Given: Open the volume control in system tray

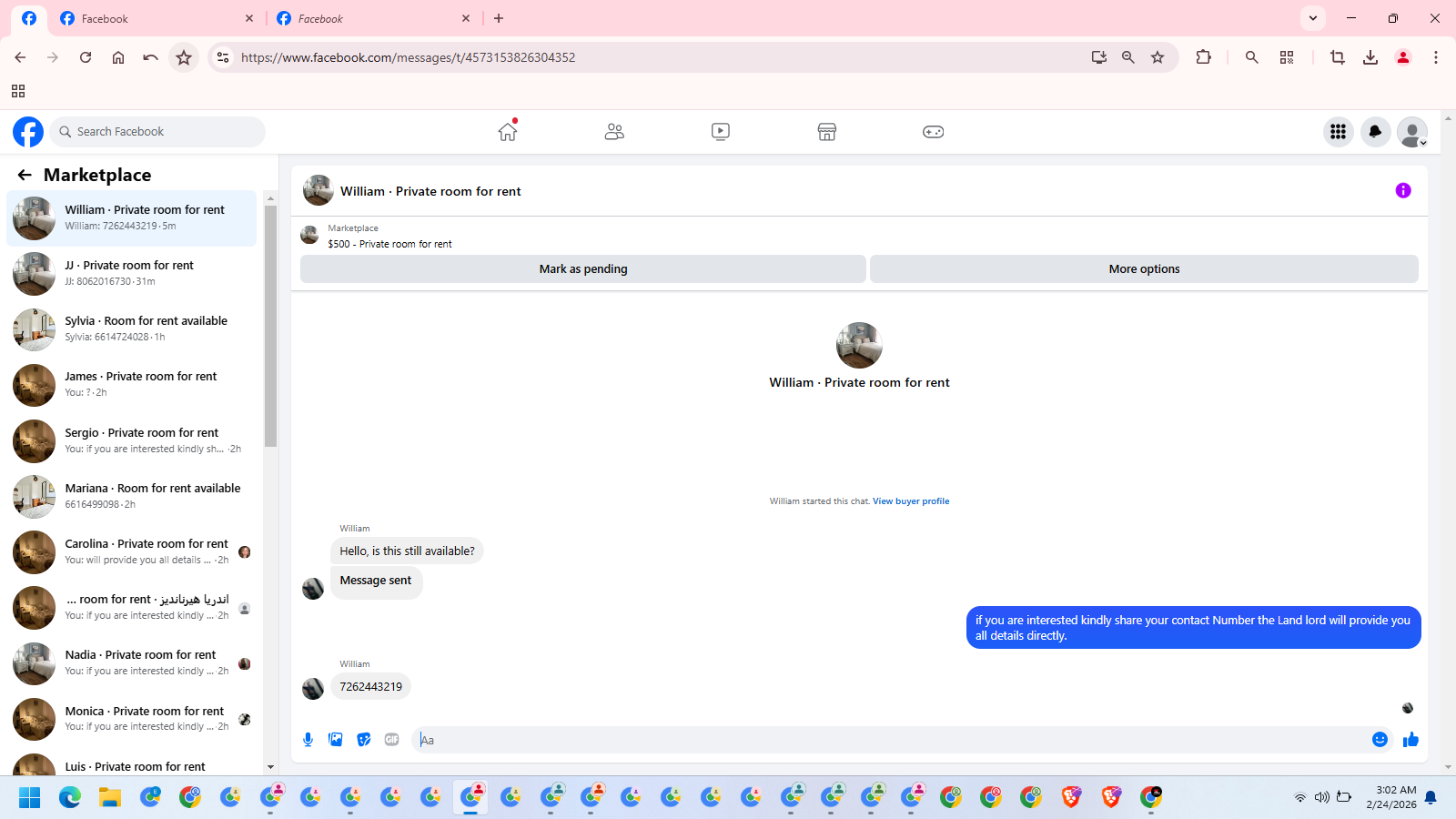Looking at the screenshot, I should point(1322,797).
